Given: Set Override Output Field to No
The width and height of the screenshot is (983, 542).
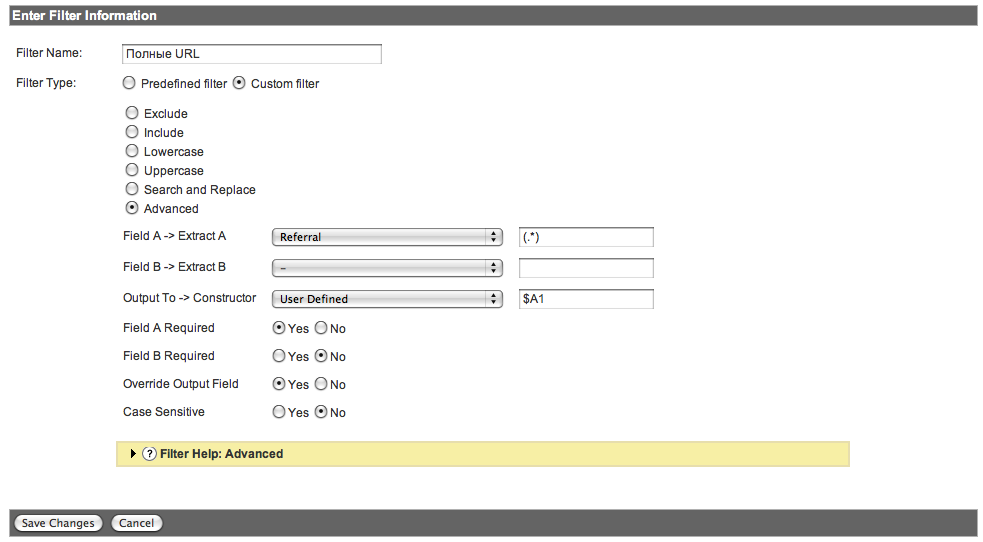Looking at the screenshot, I should tap(321, 383).
